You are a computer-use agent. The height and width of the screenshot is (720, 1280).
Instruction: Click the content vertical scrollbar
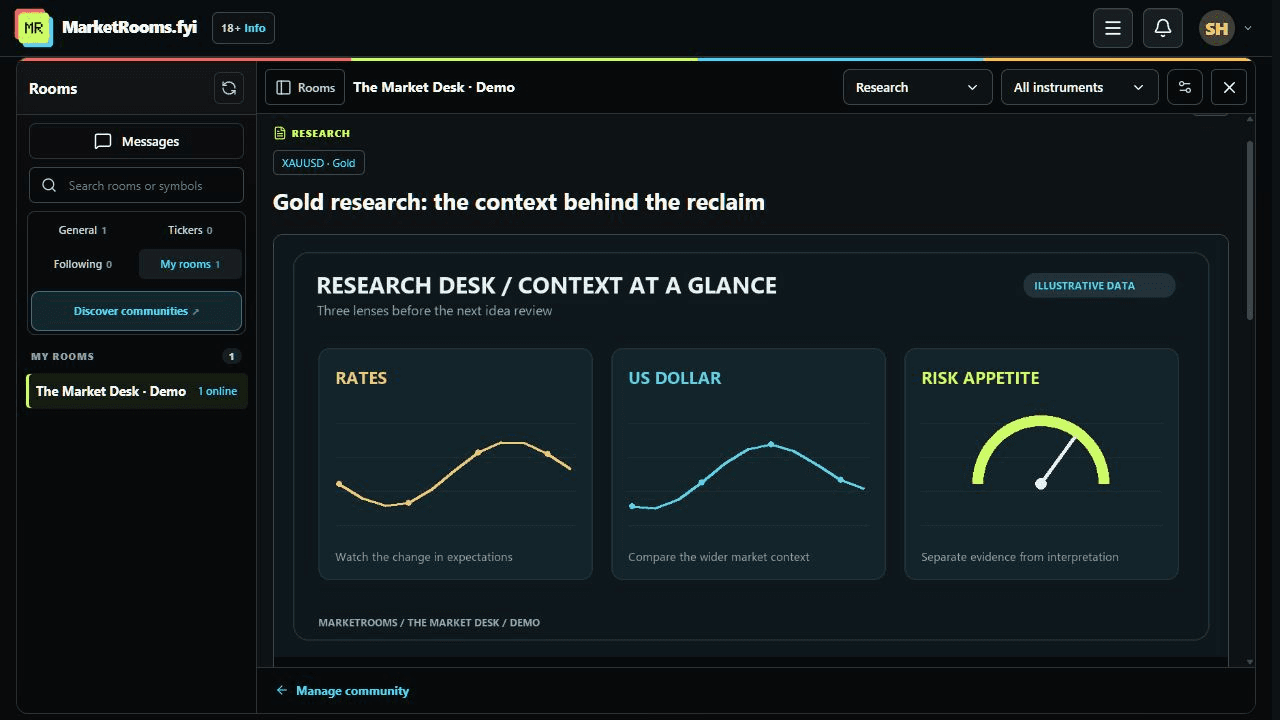[x=1250, y=230]
